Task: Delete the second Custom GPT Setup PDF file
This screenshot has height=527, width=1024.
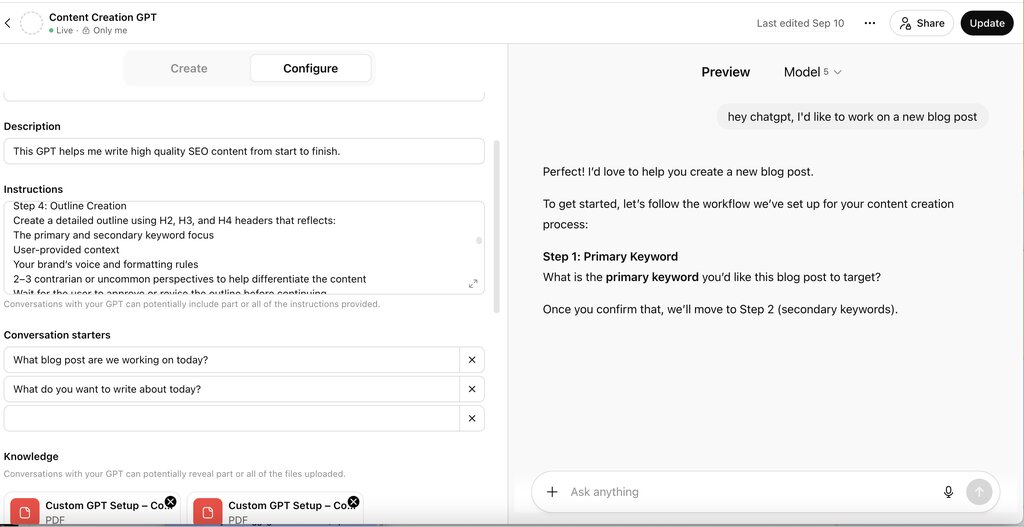Action: (x=353, y=502)
